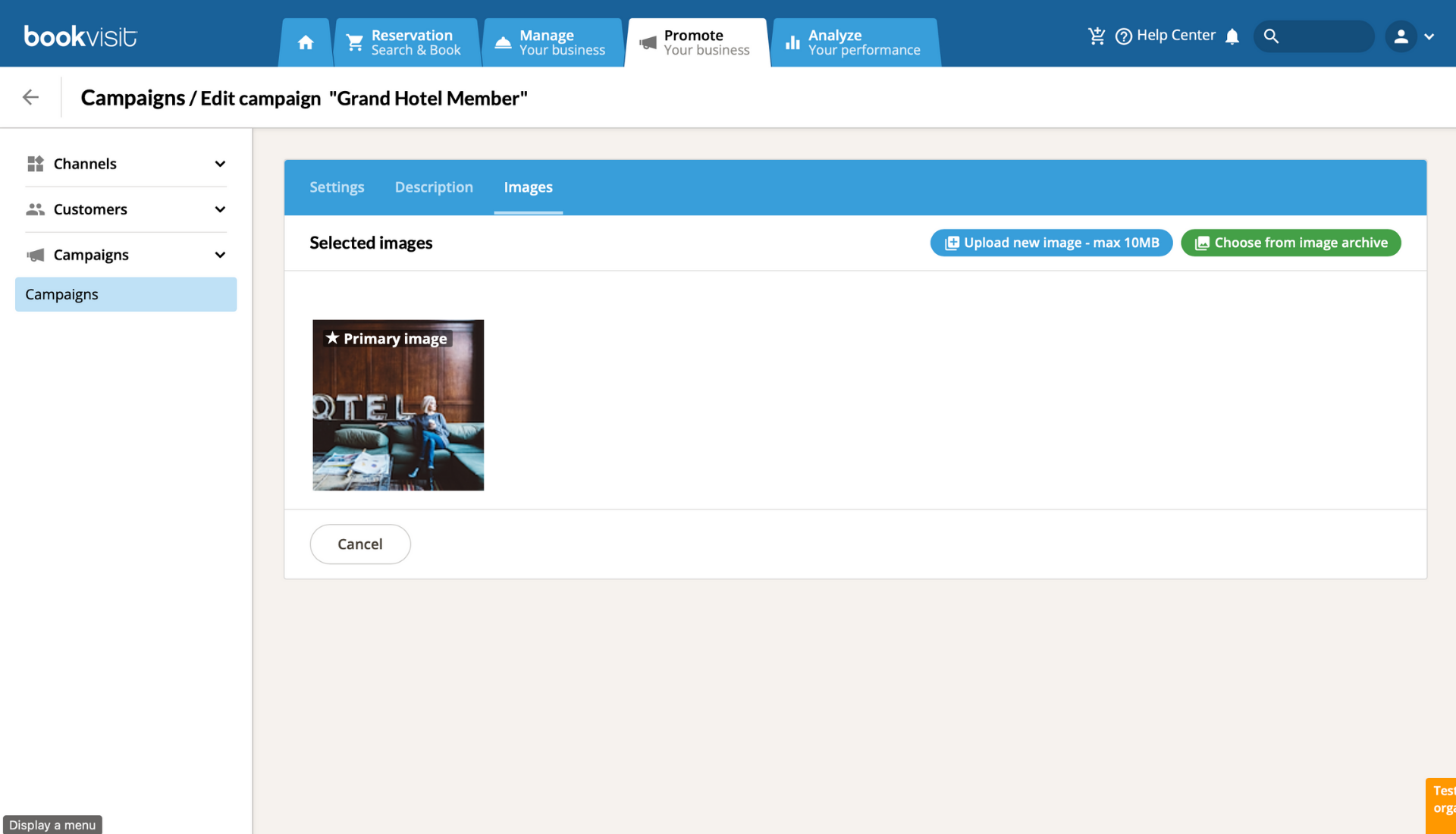Image resolution: width=1456 pixels, height=834 pixels.
Task: Switch to the Description tab
Action: click(x=434, y=187)
